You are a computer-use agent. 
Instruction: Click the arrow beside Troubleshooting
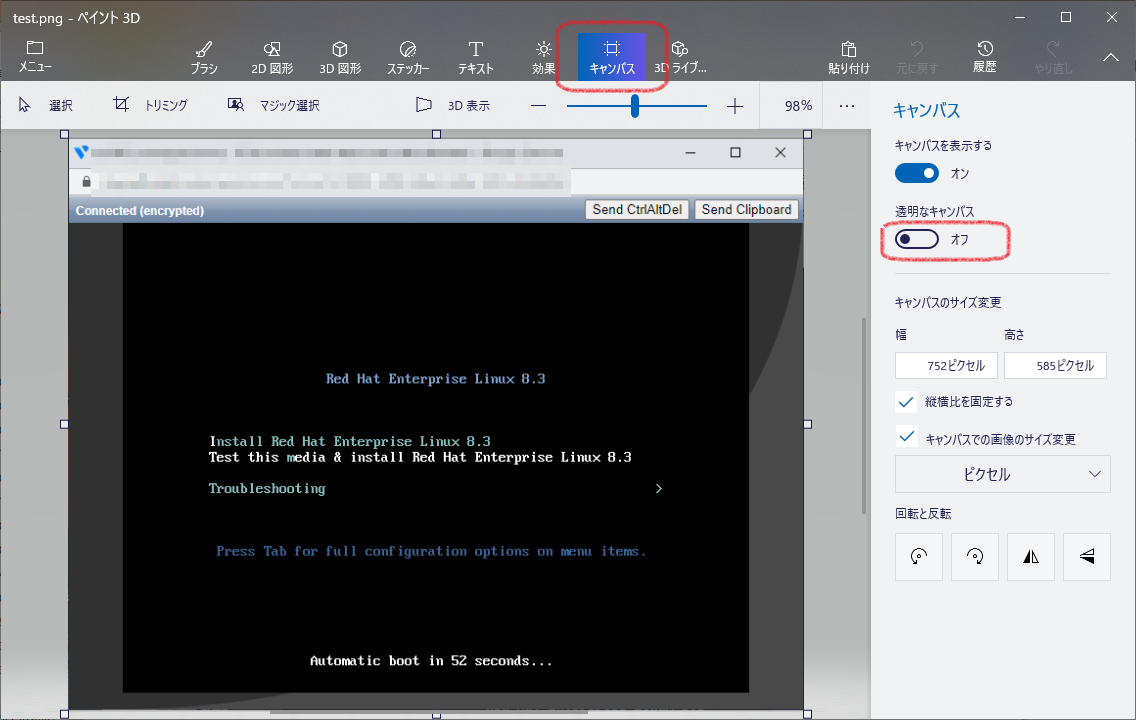[x=659, y=488]
